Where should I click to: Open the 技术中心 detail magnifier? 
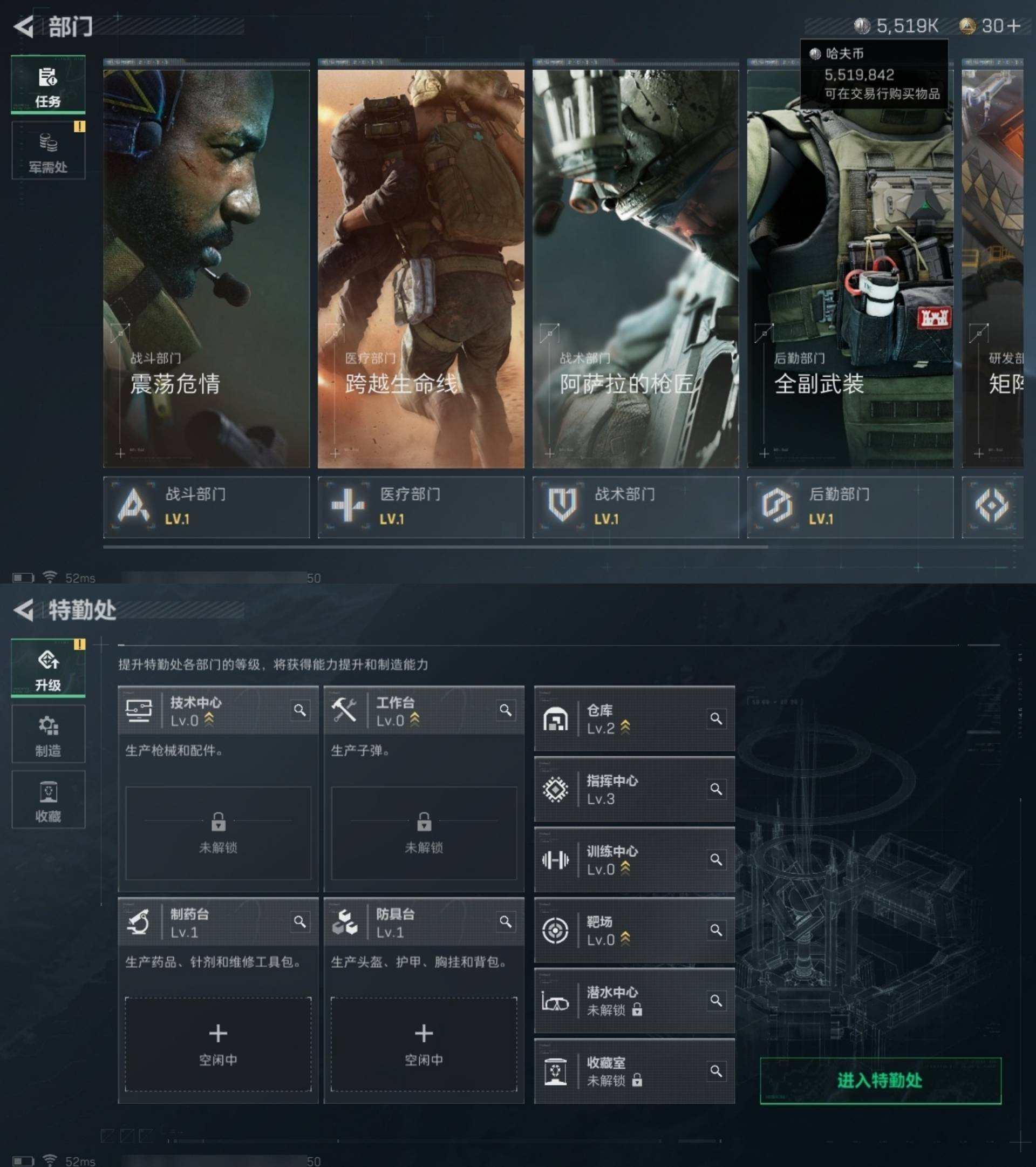click(x=299, y=711)
